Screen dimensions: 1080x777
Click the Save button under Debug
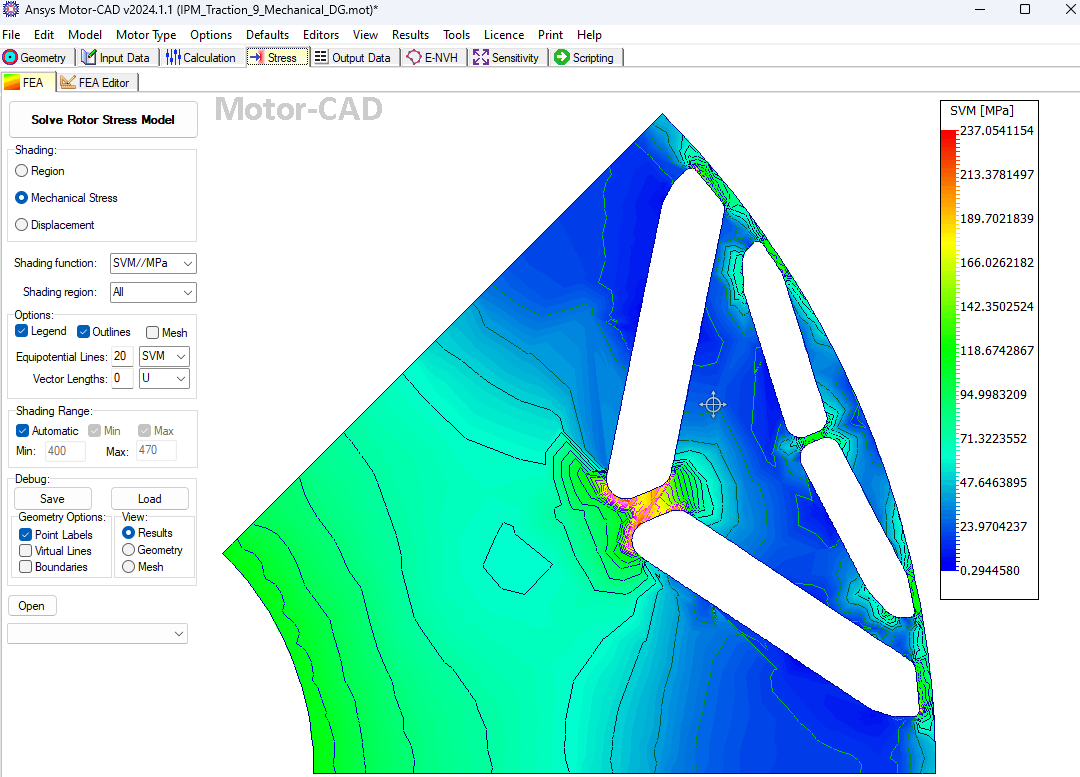click(52, 498)
